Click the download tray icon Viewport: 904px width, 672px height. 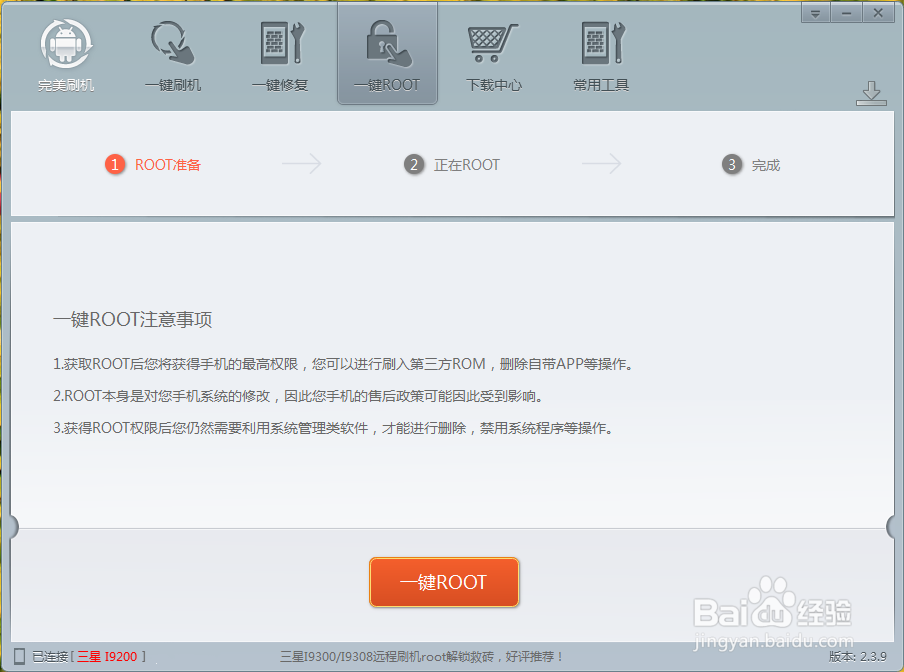[x=871, y=93]
